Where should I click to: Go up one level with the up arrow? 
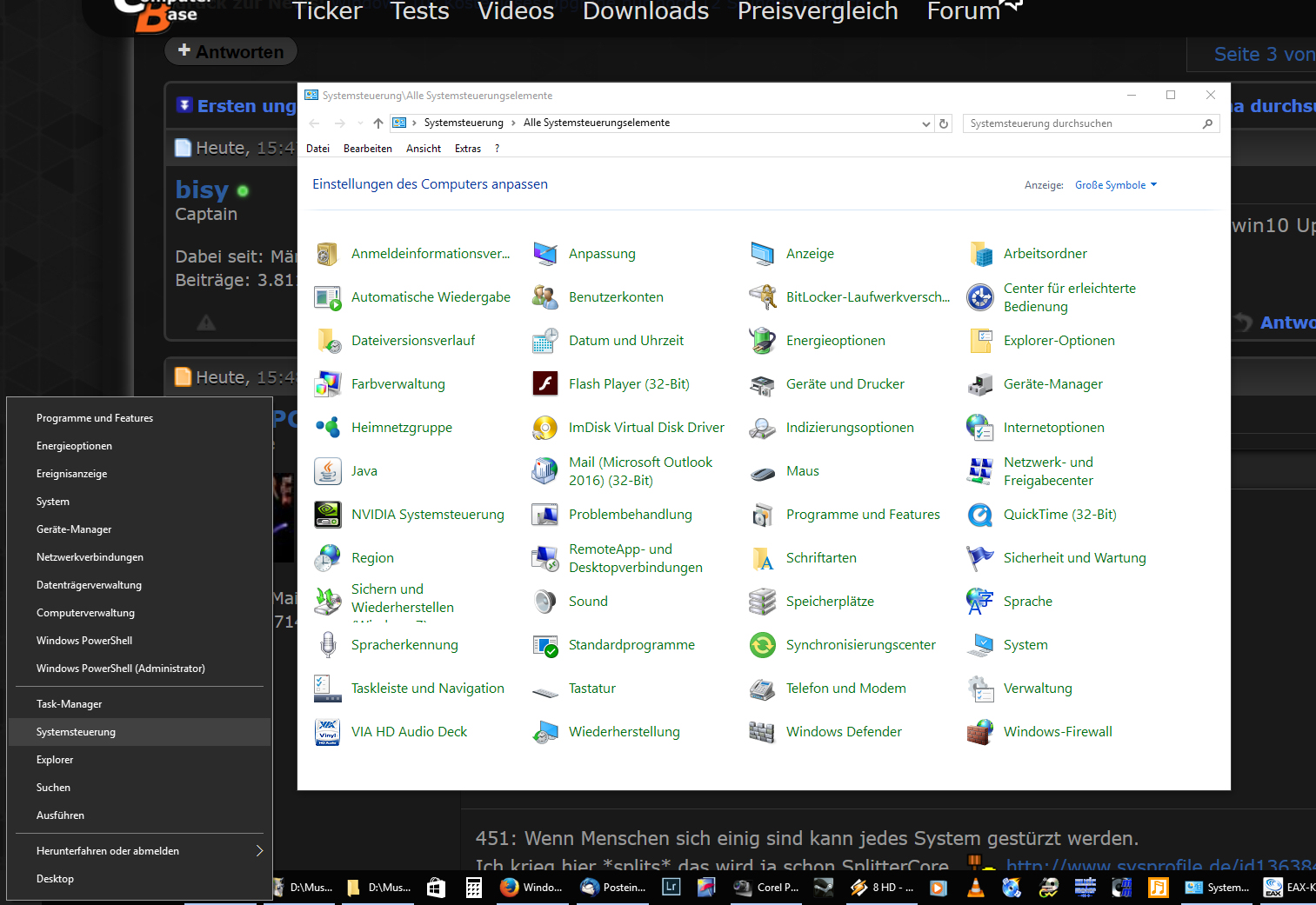pyautogui.click(x=378, y=123)
